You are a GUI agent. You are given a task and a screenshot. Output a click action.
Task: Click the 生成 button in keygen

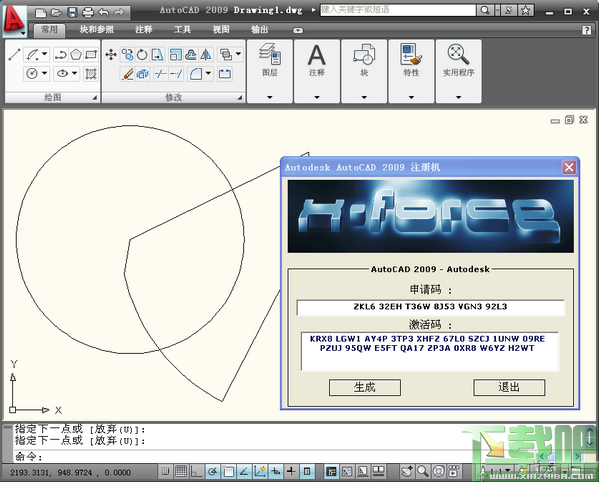[365, 387]
